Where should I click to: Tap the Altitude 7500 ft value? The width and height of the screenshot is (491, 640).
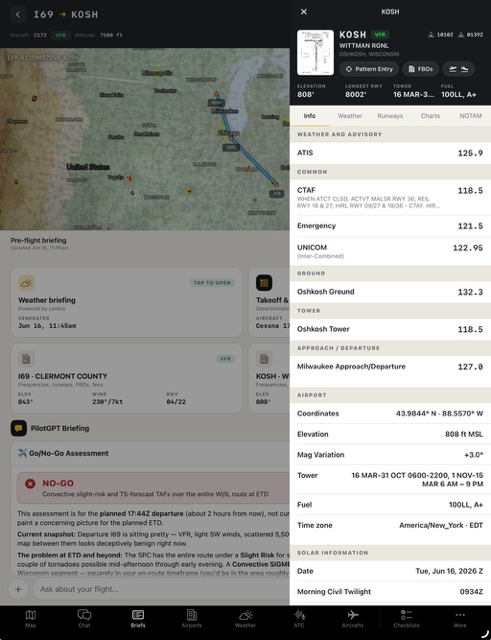tap(111, 35)
